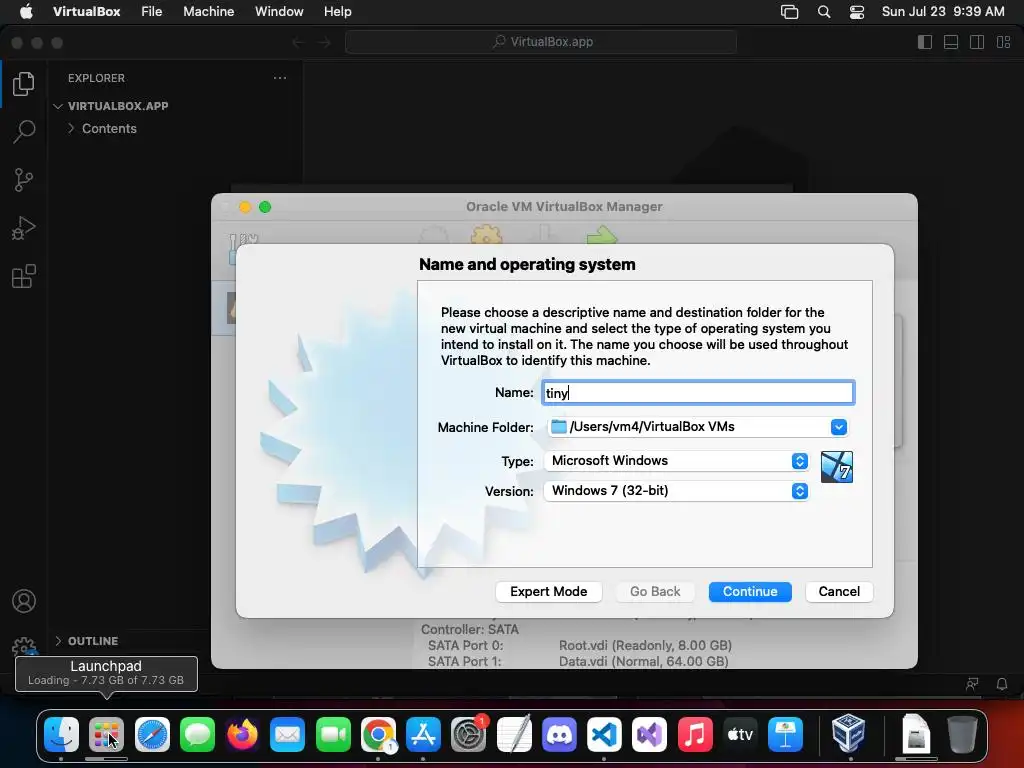This screenshot has height=768, width=1024.
Task: Open the Explorer view in VS Code activity bar
Action: 24,84
